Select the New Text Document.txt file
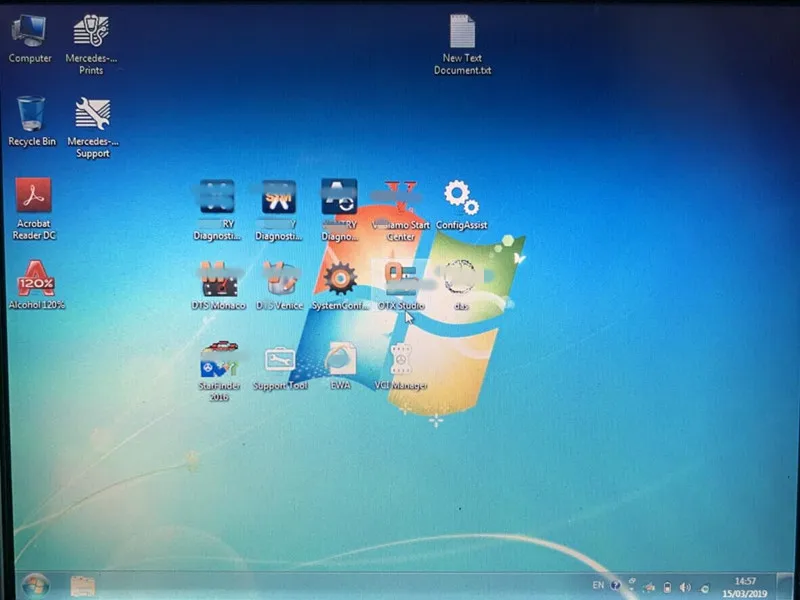 pyautogui.click(x=462, y=45)
